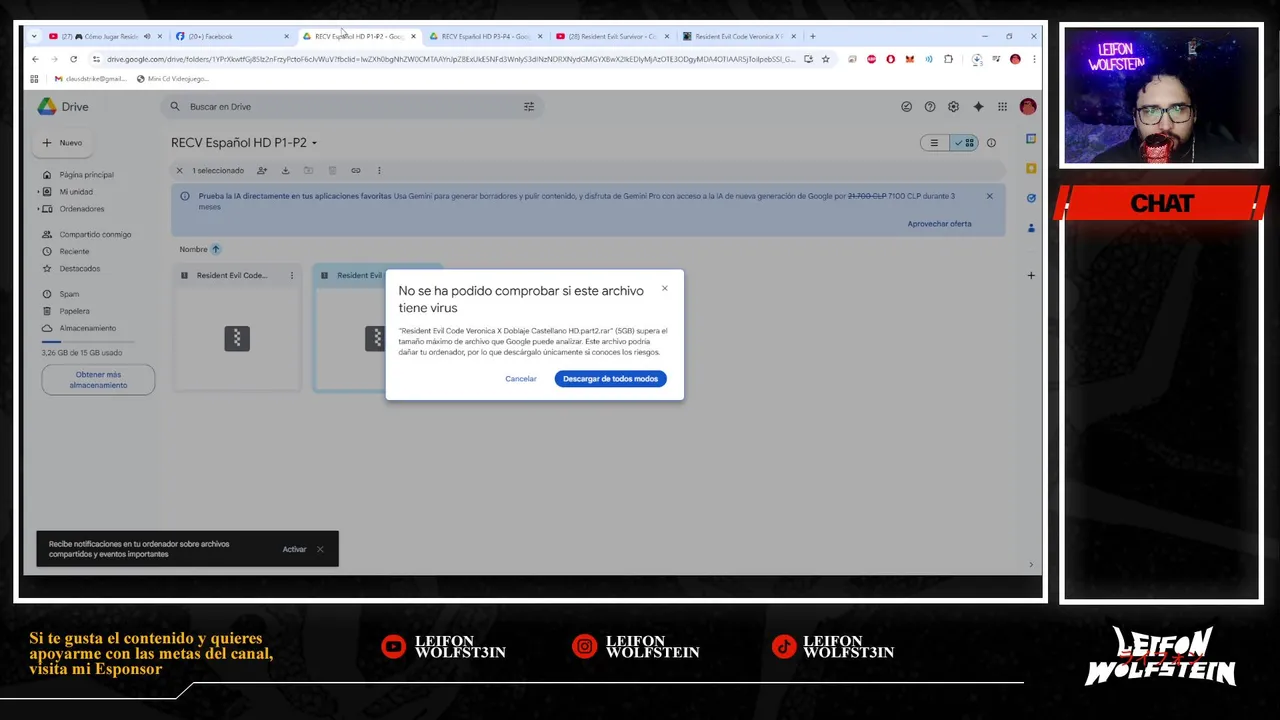Confirm with 'Descargar de todos modos' button
The width and height of the screenshot is (1280, 720).
click(610, 379)
